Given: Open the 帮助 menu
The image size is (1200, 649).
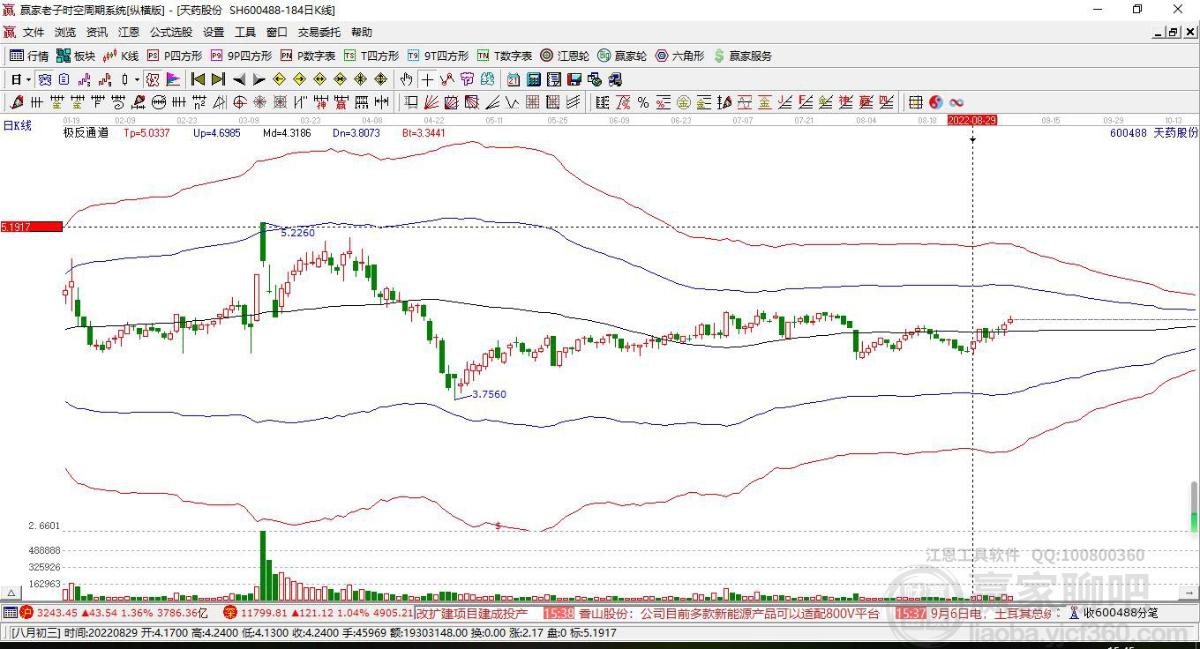Looking at the screenshot, I should [362, 33].
